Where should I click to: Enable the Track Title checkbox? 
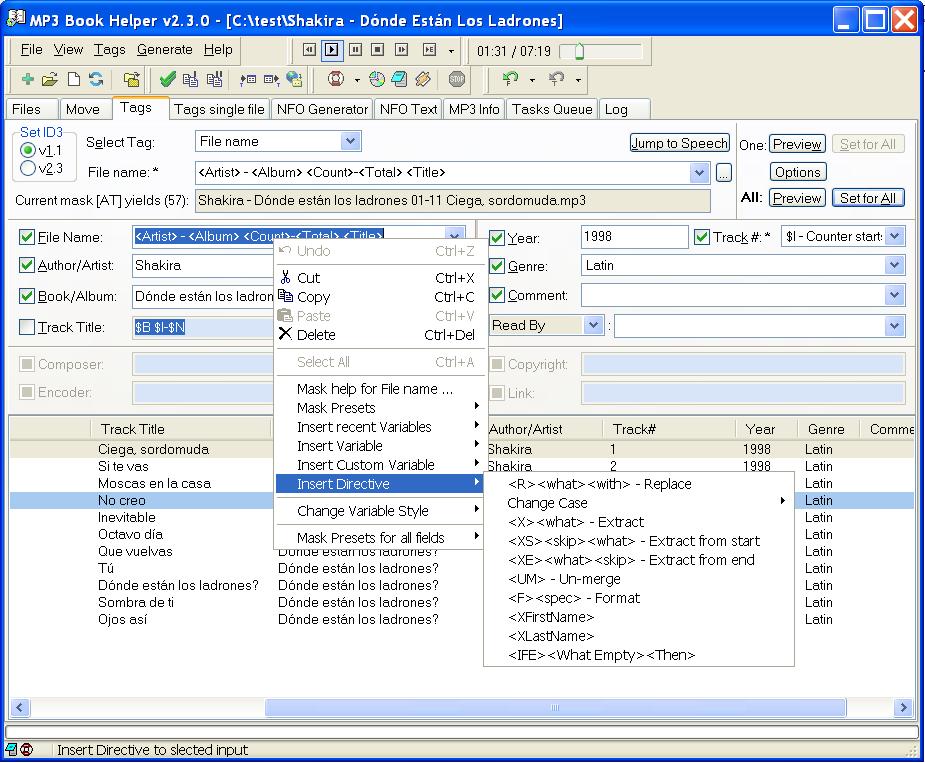click(27, 327)
